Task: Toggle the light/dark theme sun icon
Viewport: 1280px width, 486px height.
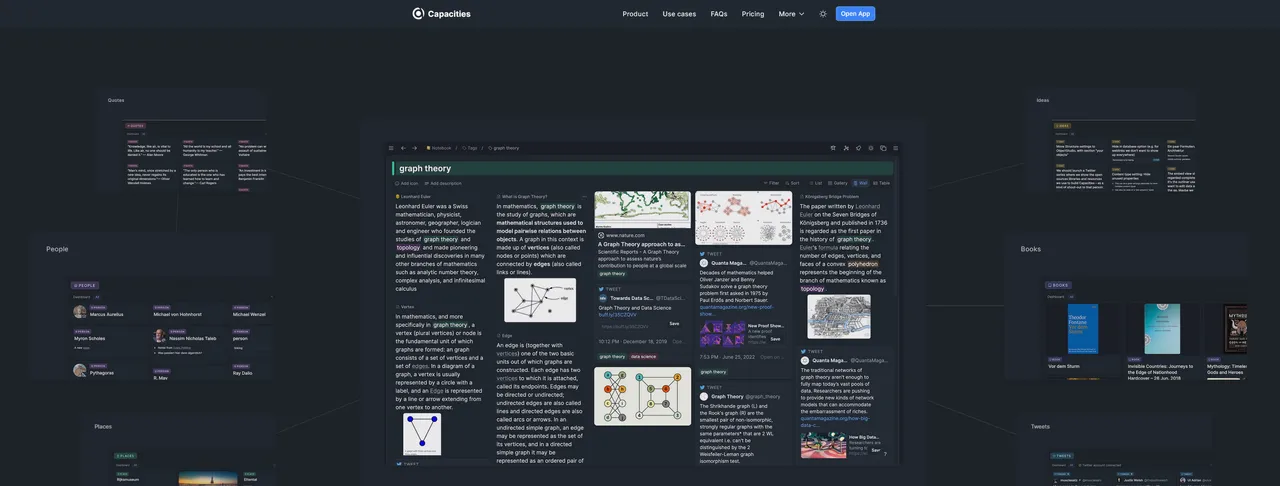Action: (x=823, y=14)
